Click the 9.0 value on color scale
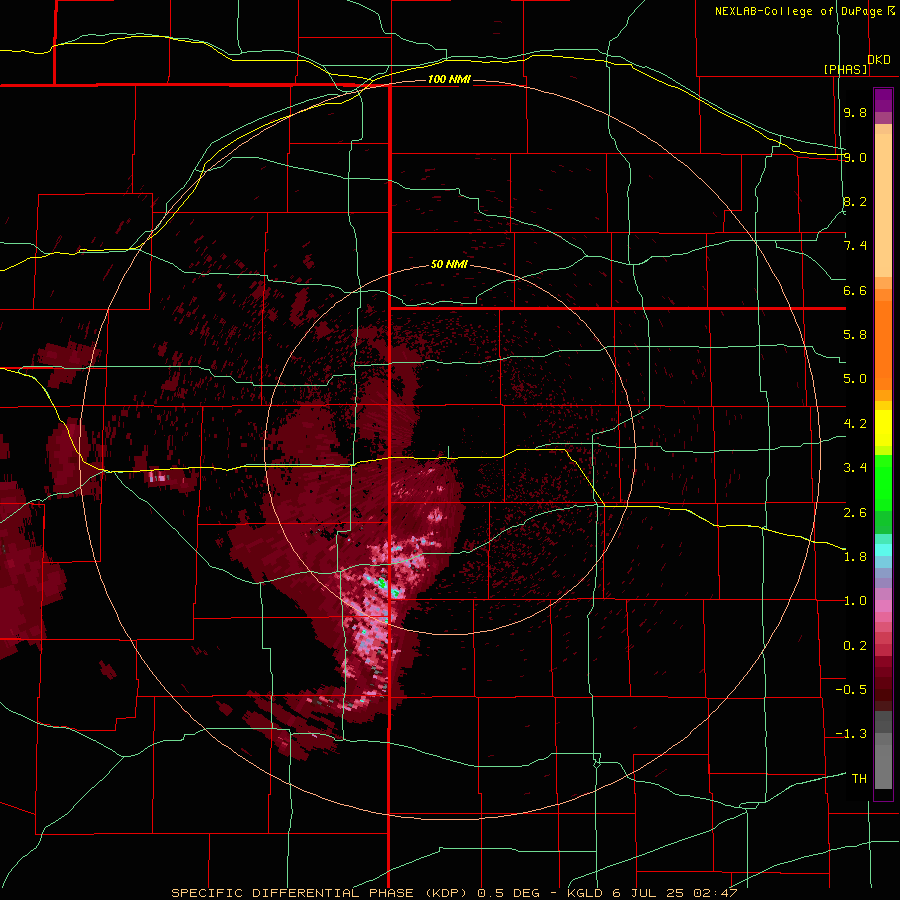 point(855,157)
